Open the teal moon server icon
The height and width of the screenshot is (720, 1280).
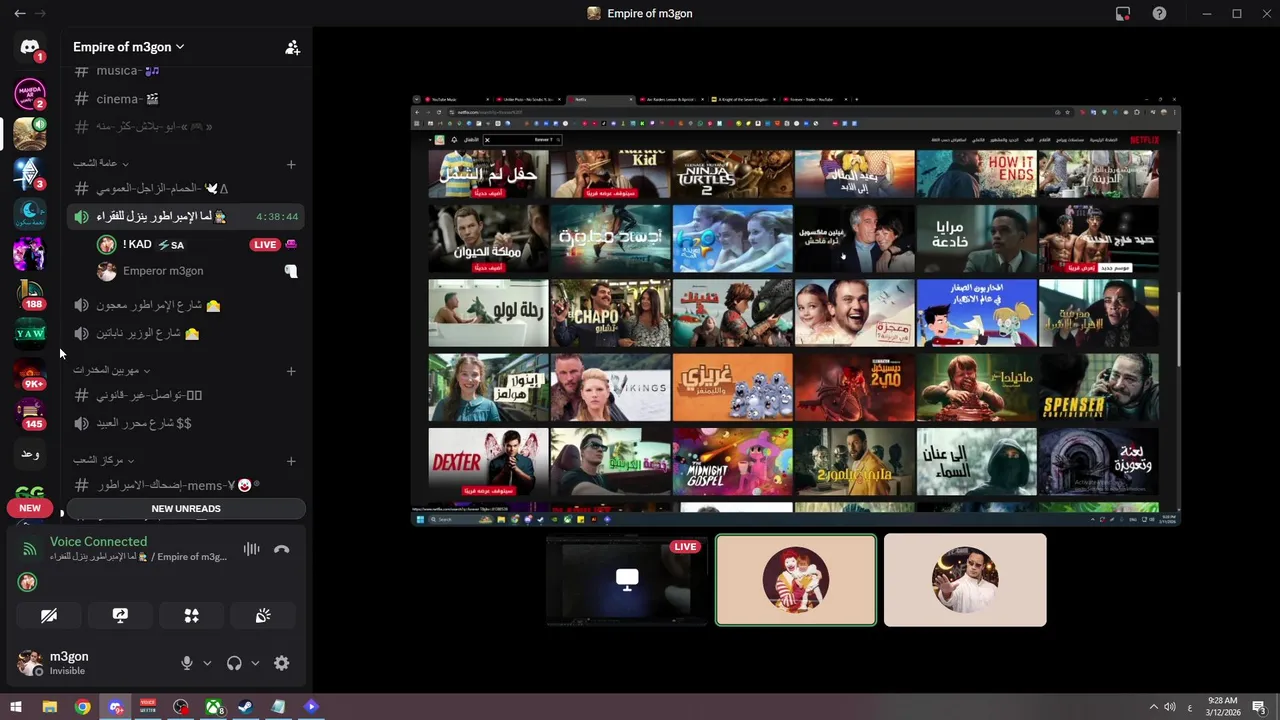click(x=30, y=213)
